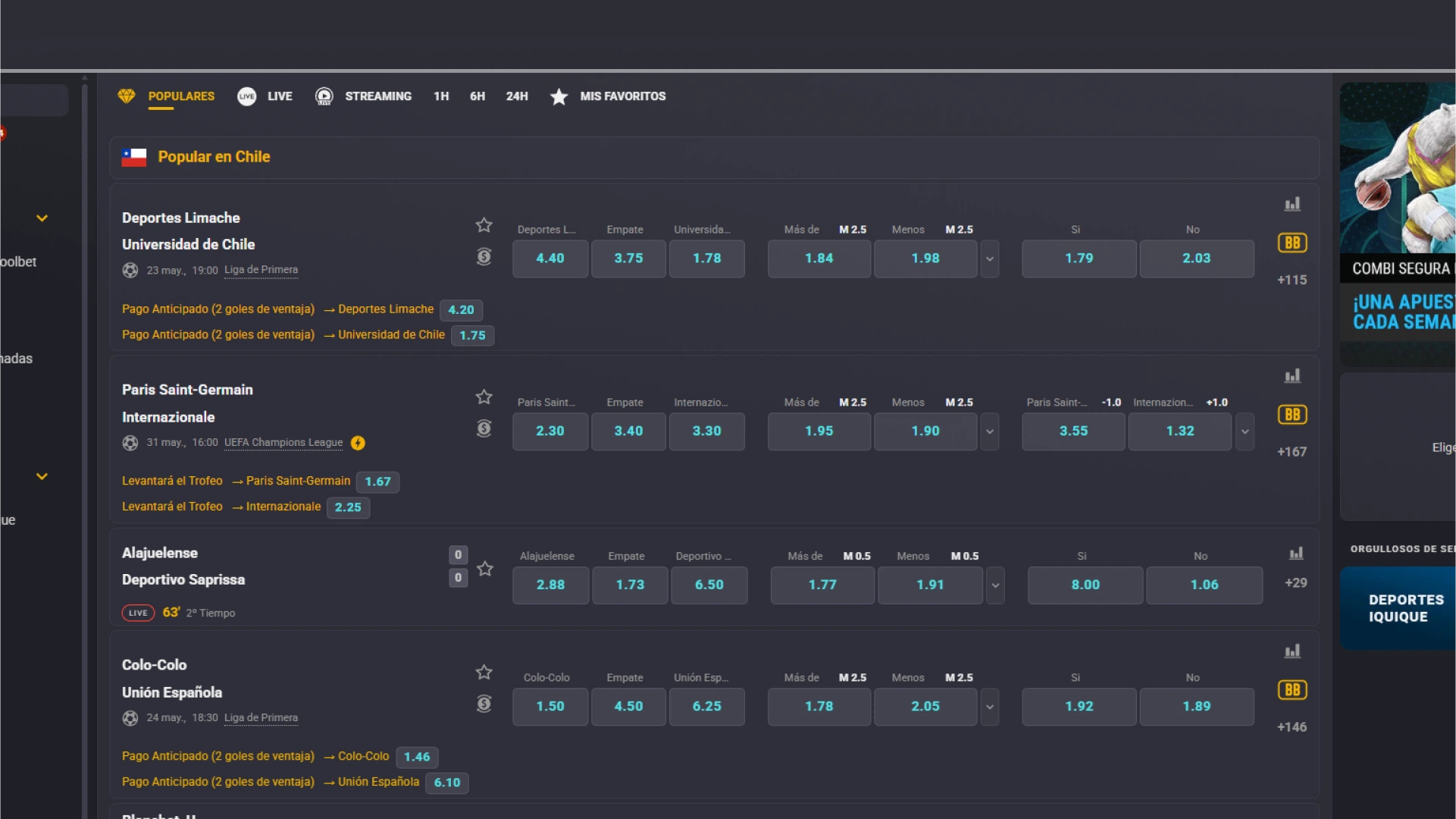Open Liga de Primera link for Colo-Colo
The height and width of the screenshot is (819, 1456).
coord(261,718)
